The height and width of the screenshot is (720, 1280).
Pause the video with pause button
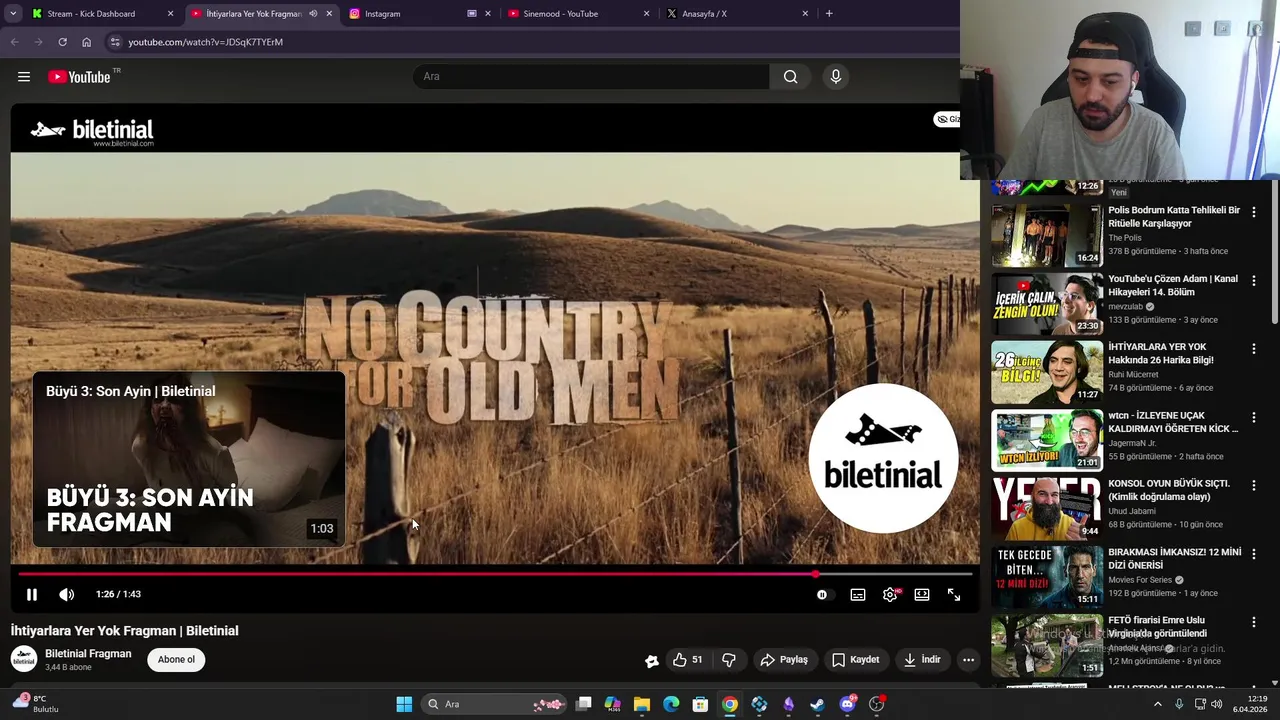pyautogui.click(x=32, y=594)
